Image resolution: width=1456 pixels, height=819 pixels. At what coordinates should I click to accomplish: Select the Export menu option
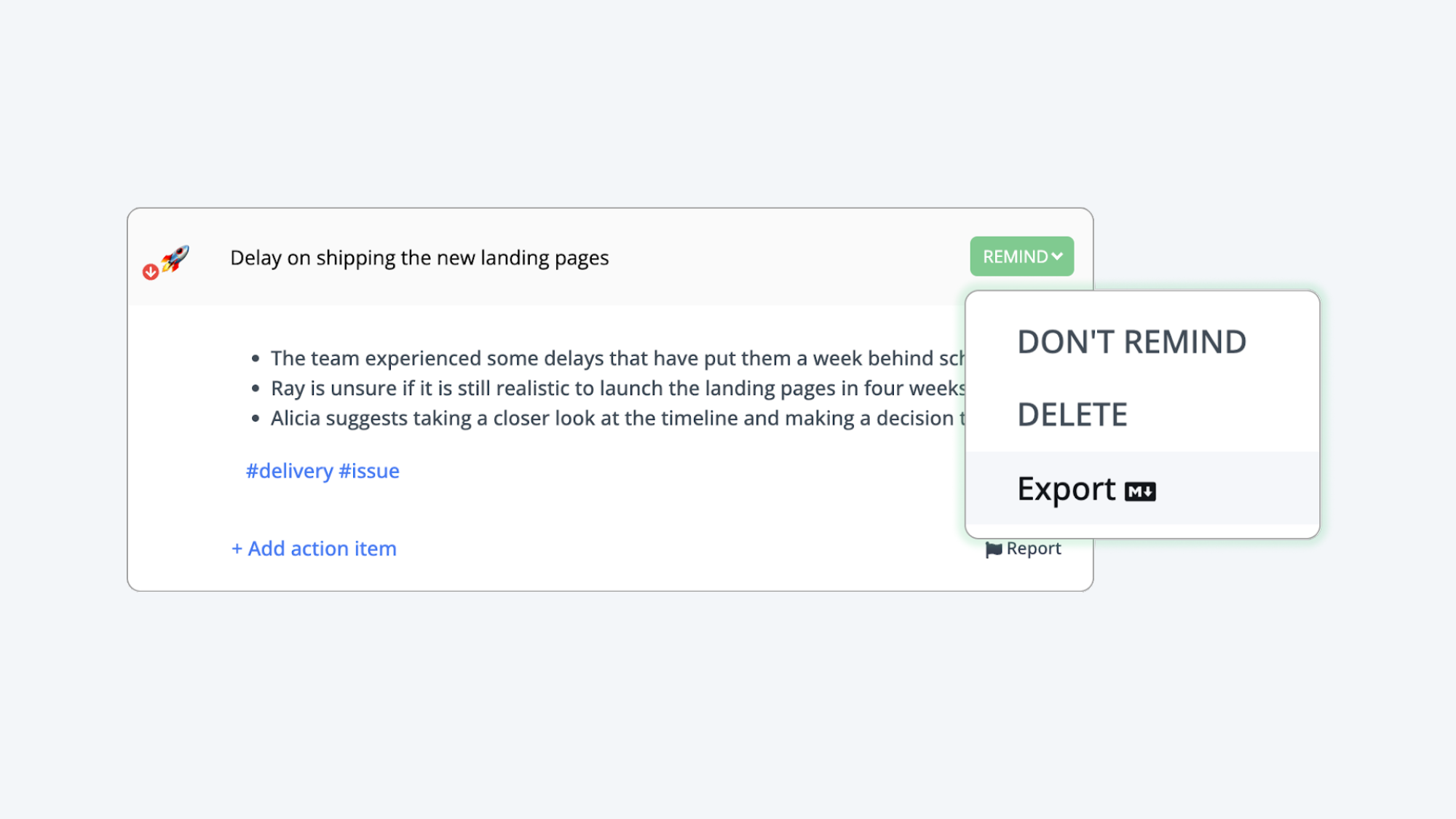[x=1142, y=488]
